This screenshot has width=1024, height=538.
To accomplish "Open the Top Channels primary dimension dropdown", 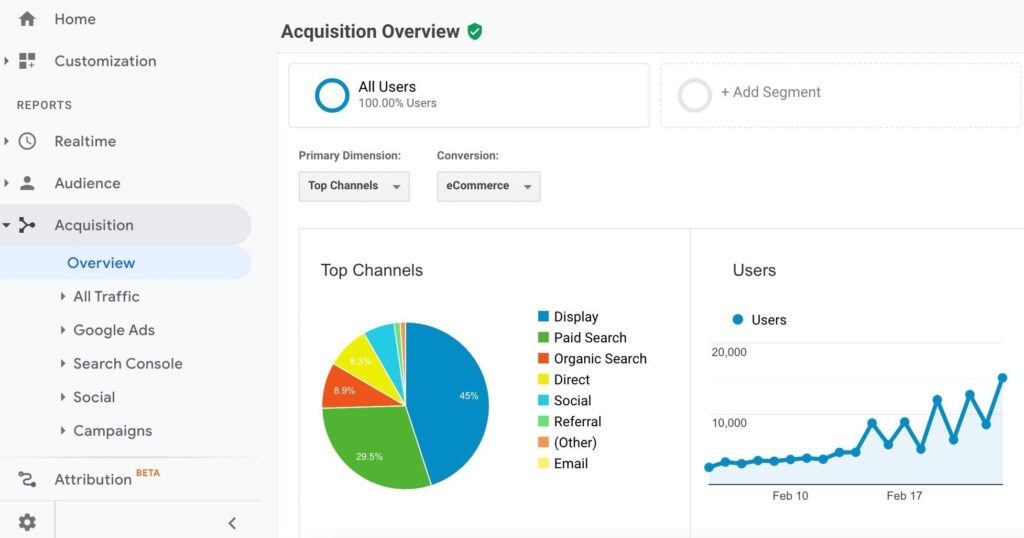I will tap(354, 186).
